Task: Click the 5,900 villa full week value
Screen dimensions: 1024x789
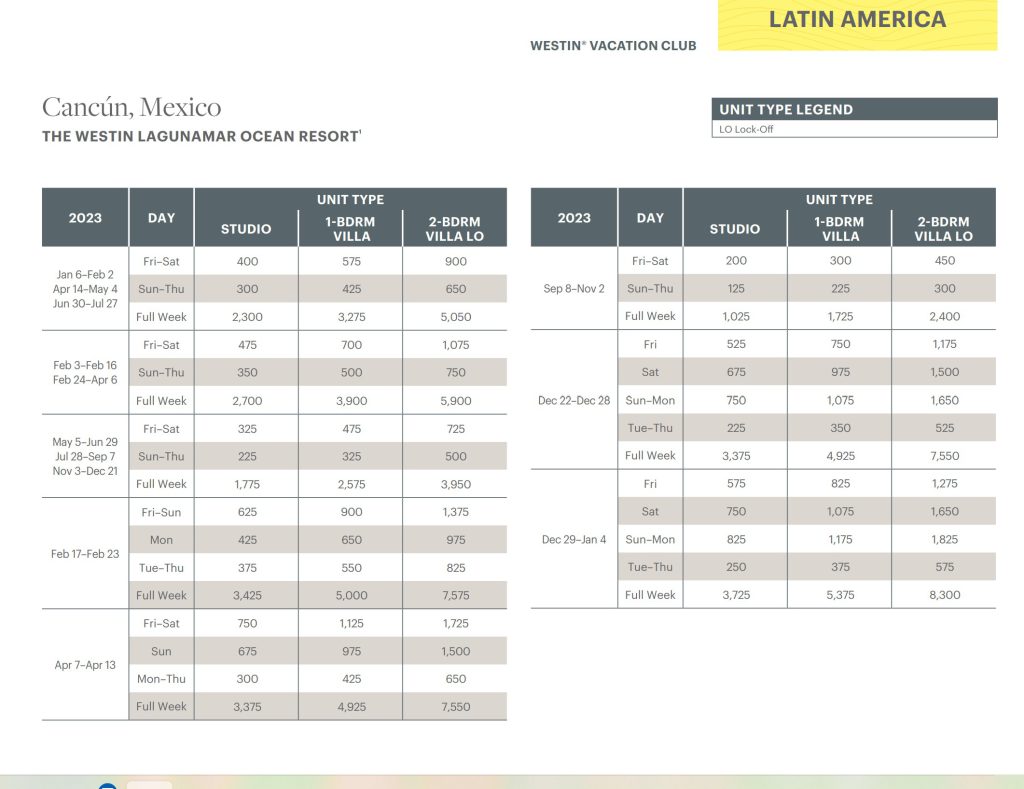Action: pos(455,401)
